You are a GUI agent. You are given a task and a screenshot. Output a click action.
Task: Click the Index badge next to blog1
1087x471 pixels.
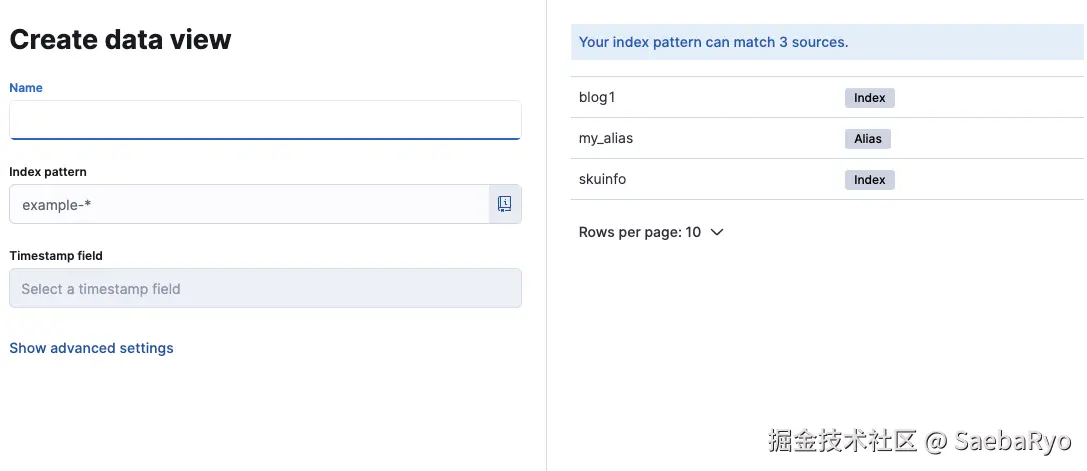(869, 98)
